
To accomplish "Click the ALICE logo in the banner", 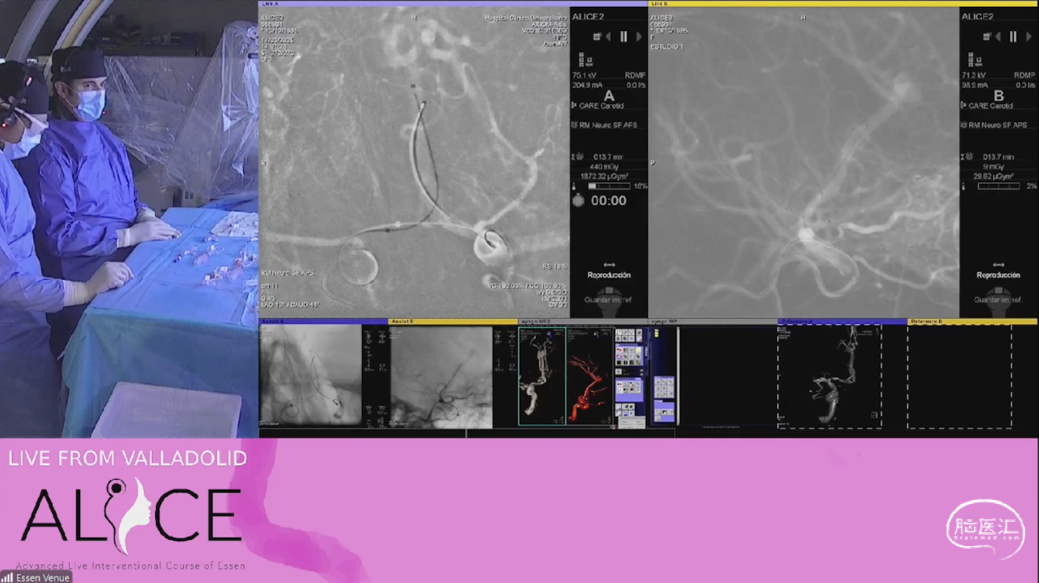I will pyautogui.click(x=131, y=517).
